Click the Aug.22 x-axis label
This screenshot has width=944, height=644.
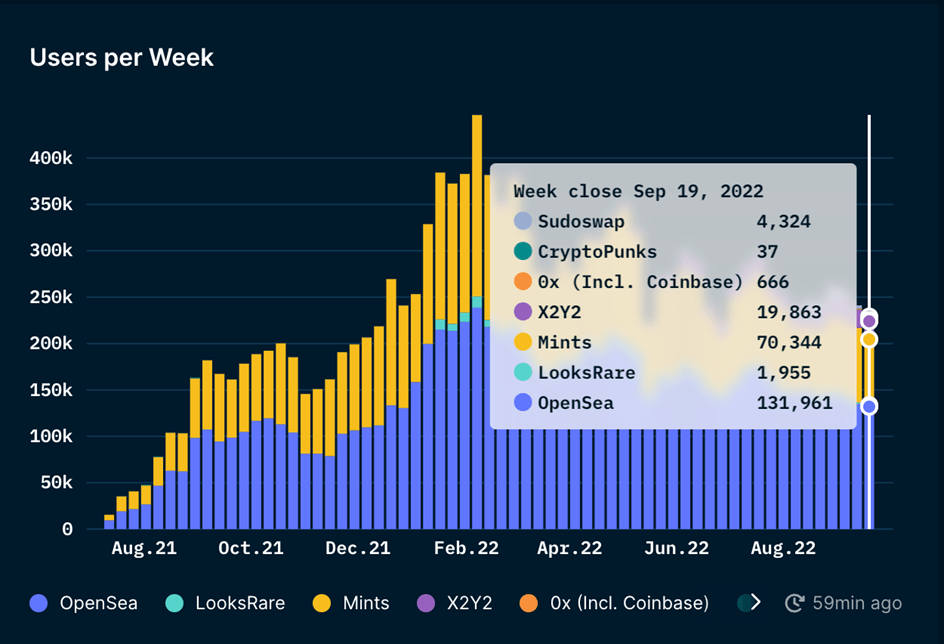tap(783, 548)
